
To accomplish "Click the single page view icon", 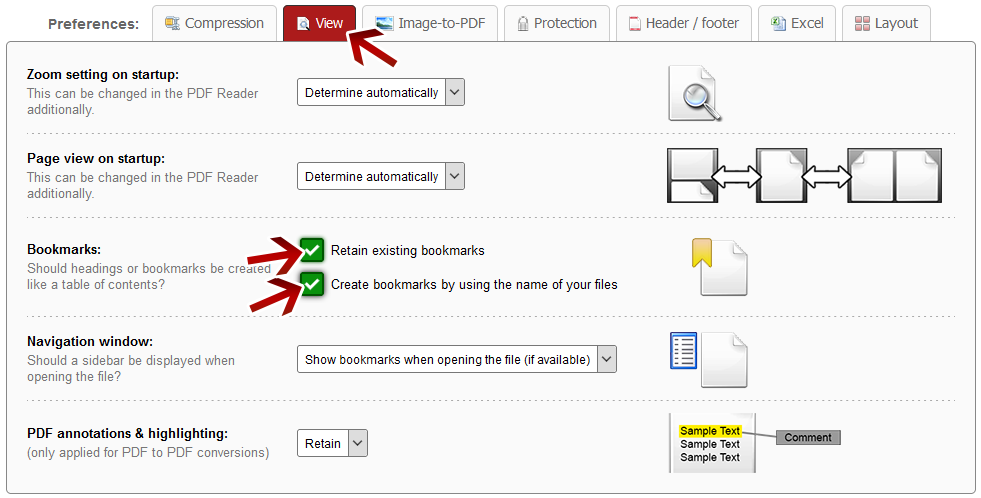I will (x=781, y=176).
